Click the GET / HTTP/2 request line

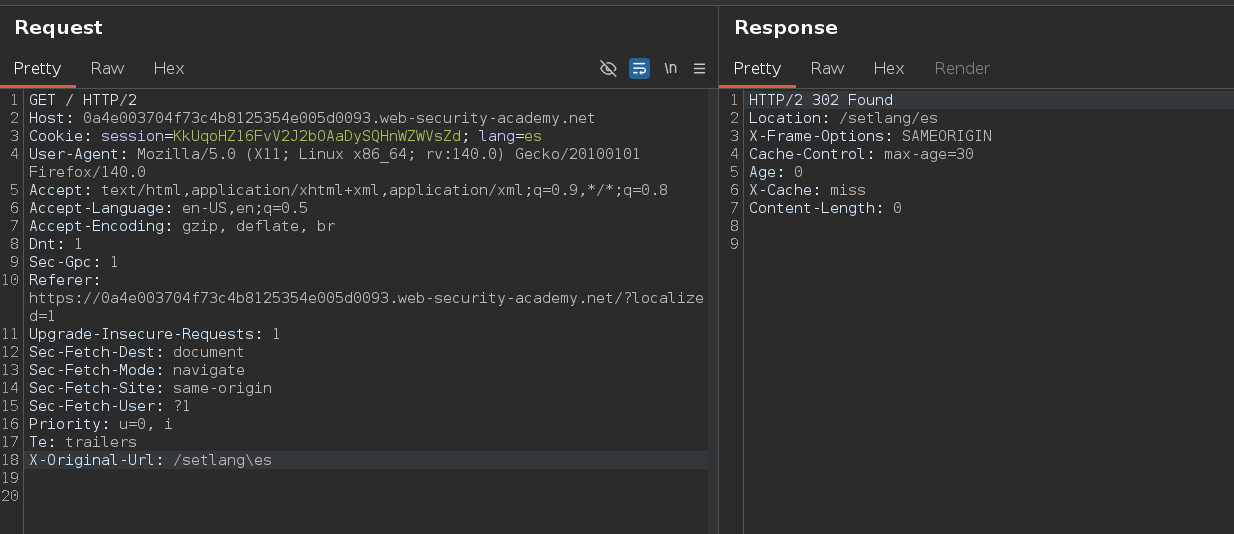click(x=83, y=100)
